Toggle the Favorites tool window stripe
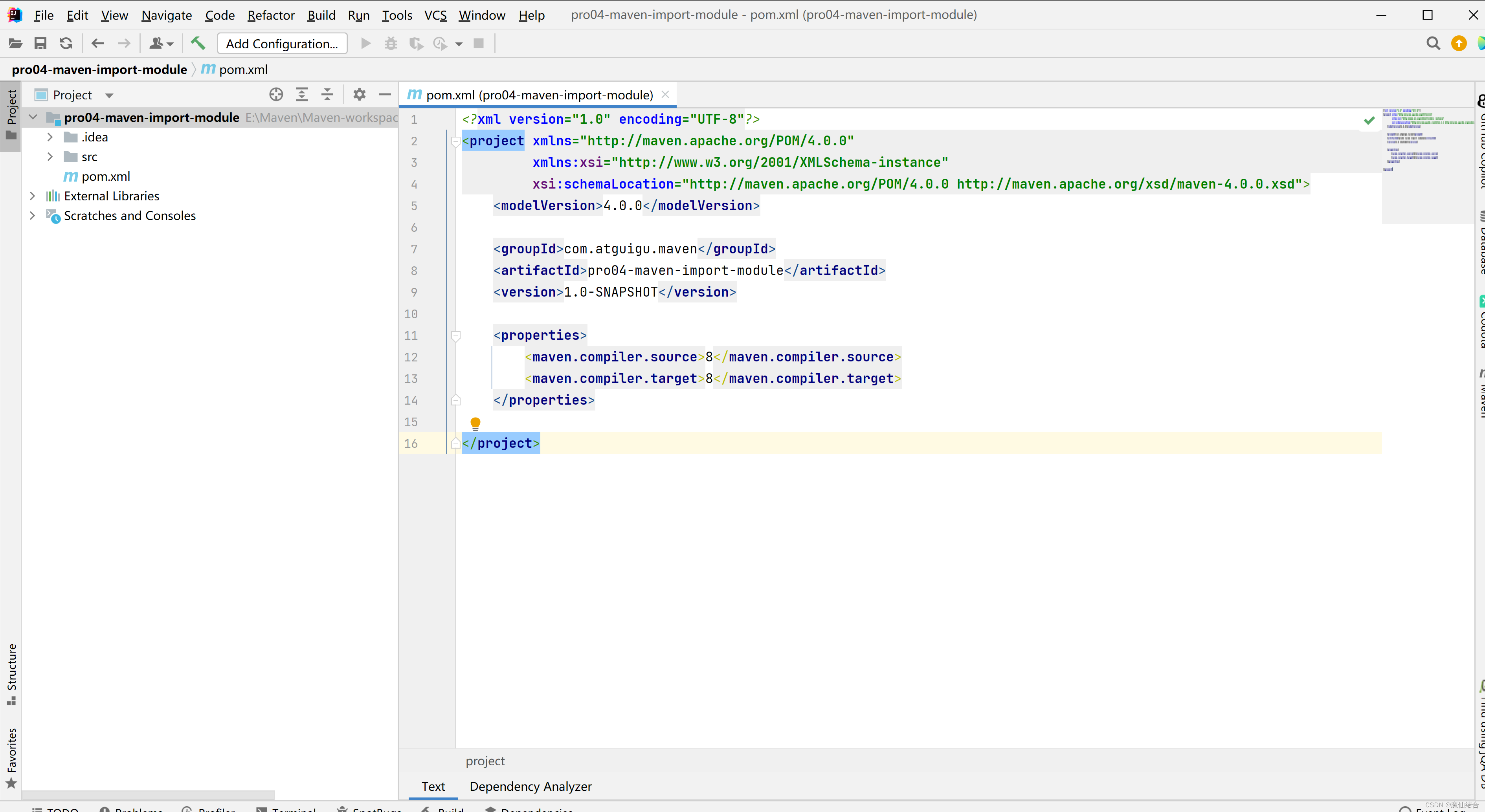This screenshot has height=812, width=1485. click(11, 759)
